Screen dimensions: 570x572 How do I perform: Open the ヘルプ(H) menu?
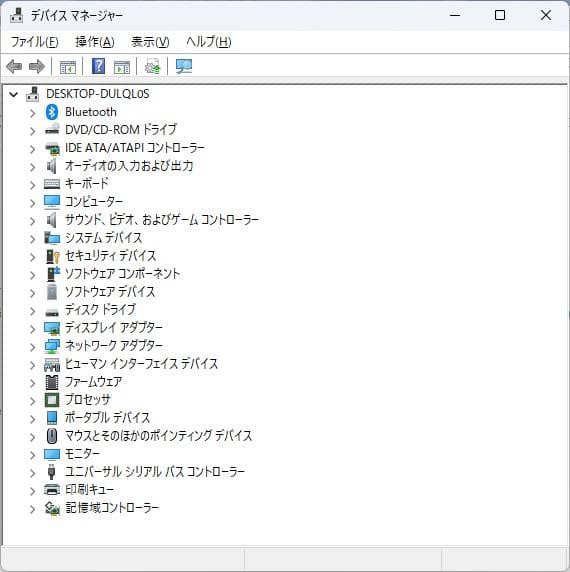pyautogui.click(x=209, y=42)
